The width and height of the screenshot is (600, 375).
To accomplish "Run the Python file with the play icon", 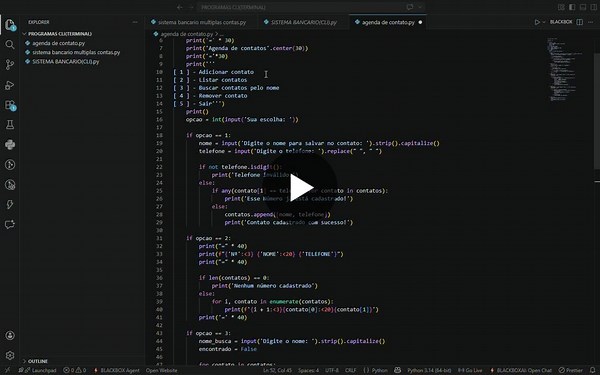I will (x=537, y=22).
